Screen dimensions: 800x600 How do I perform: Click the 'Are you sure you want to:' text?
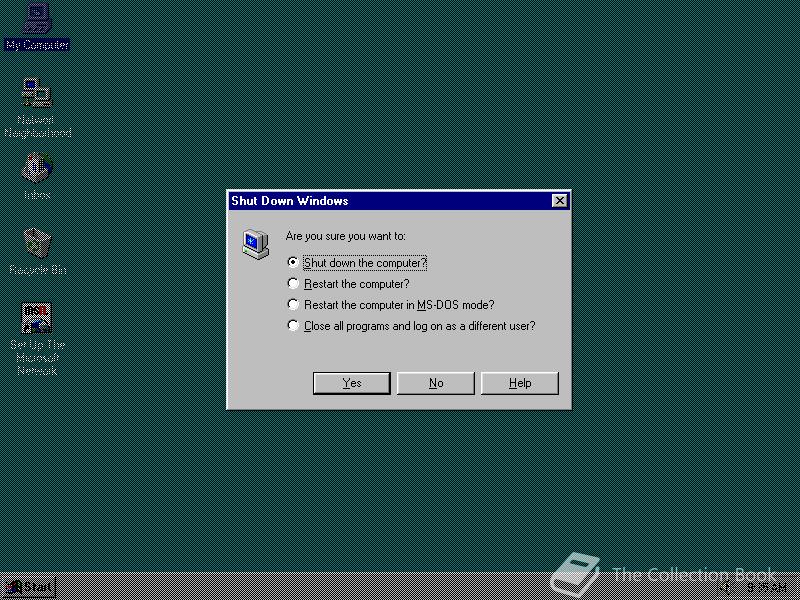click(345, 236)
